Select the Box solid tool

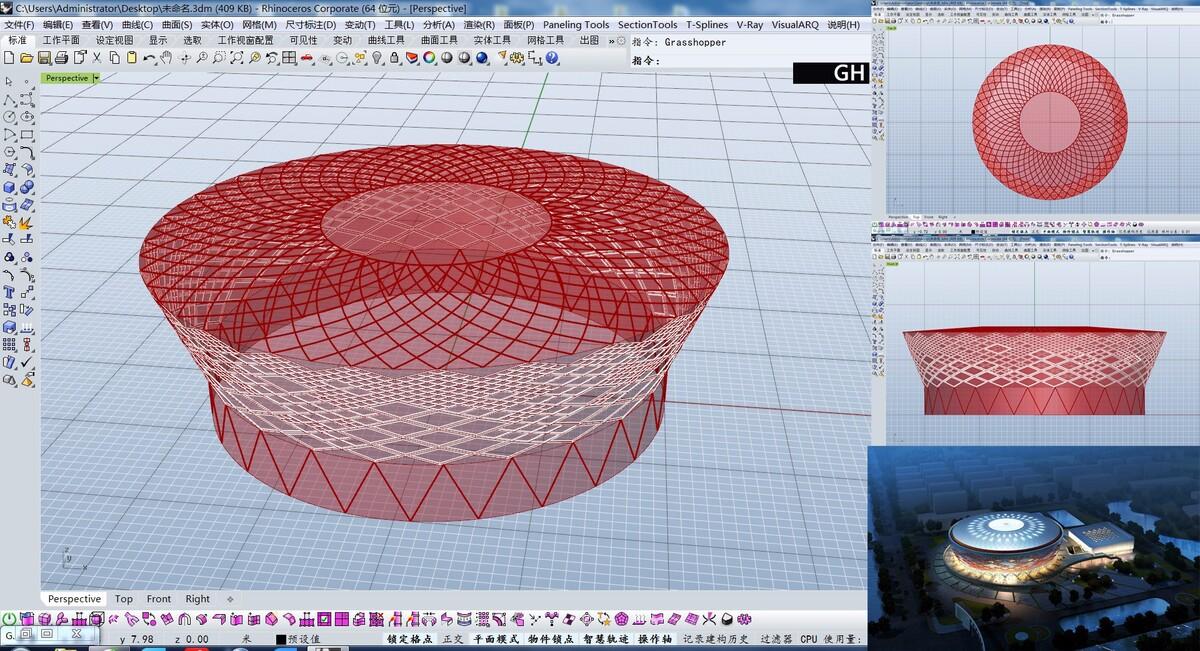click(9, 187)
